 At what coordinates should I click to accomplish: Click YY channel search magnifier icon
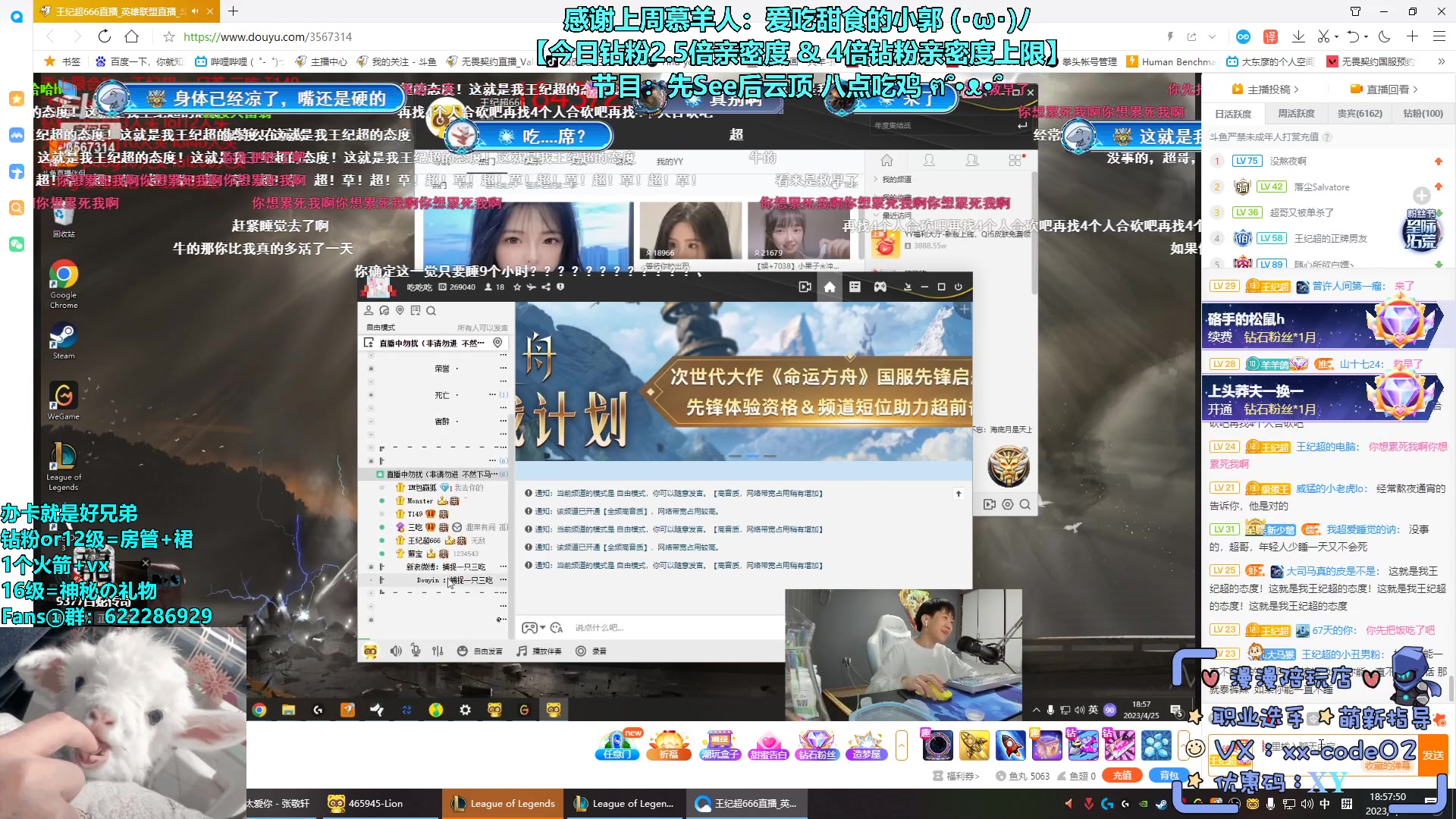[x=431, y=310]
